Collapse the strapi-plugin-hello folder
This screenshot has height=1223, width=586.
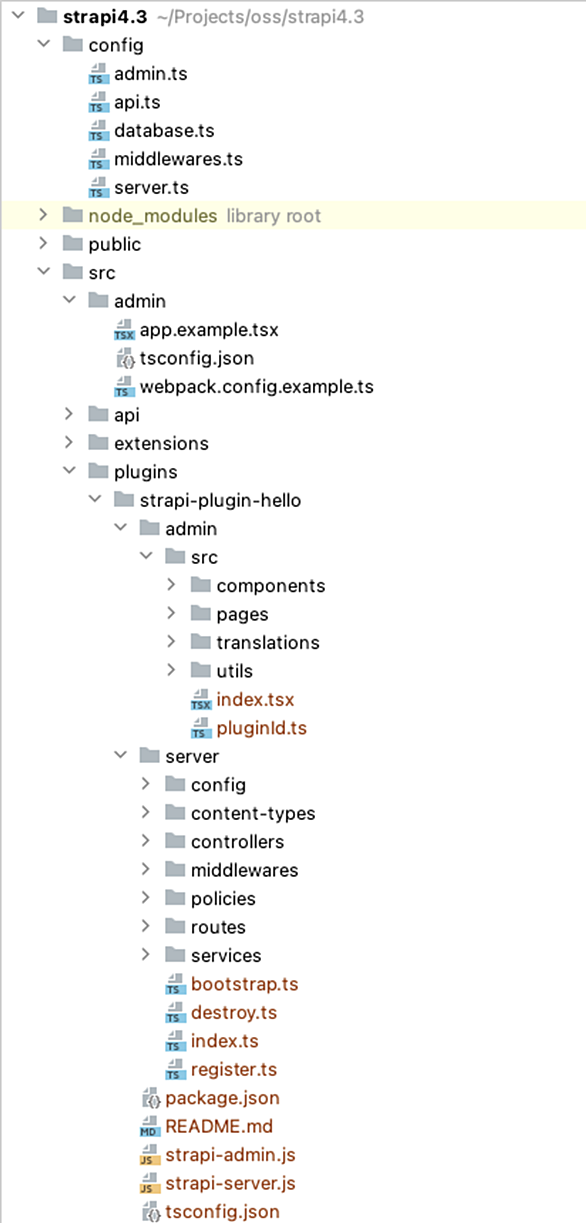[x=96, y=500]
